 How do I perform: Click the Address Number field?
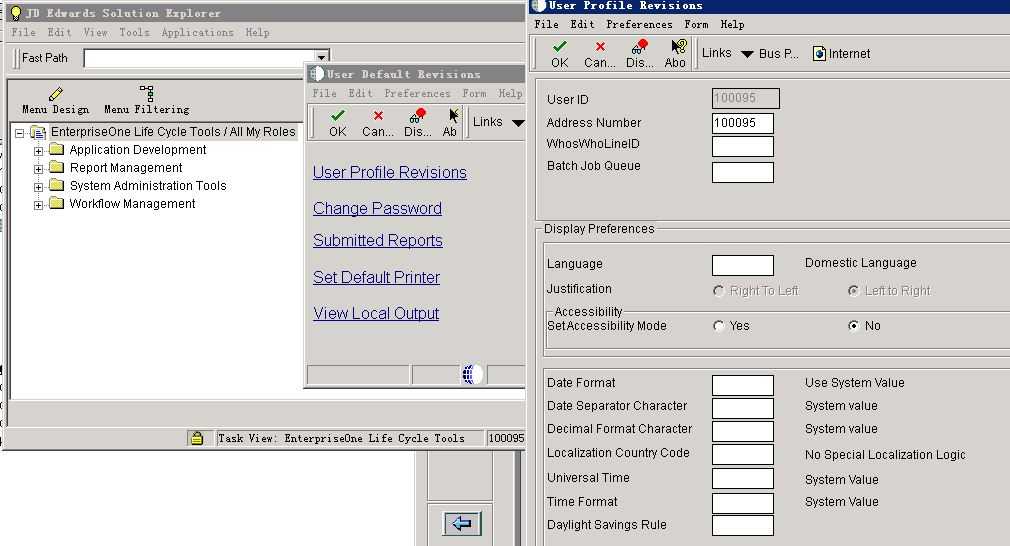[x=743, y=123]
